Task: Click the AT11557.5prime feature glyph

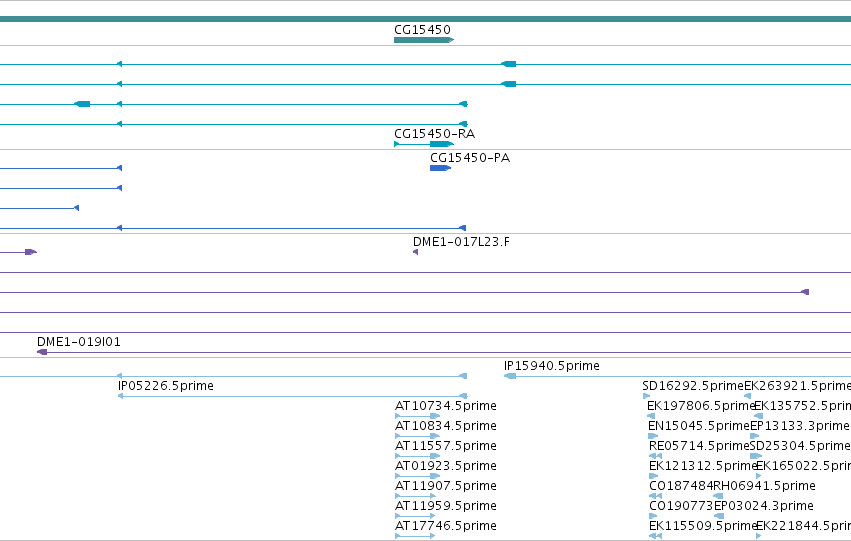Action: 417,456
